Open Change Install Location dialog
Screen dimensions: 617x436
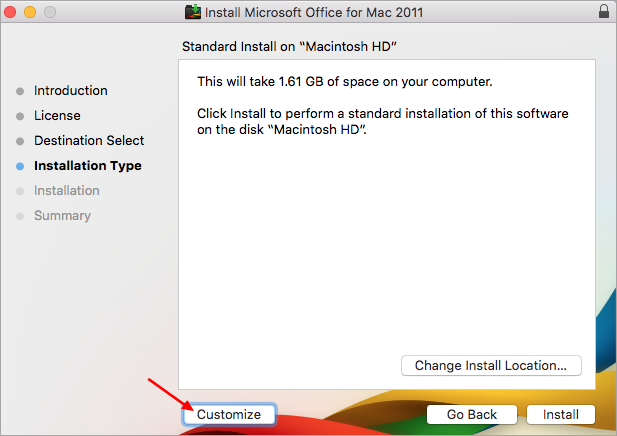tap(491, 365)
